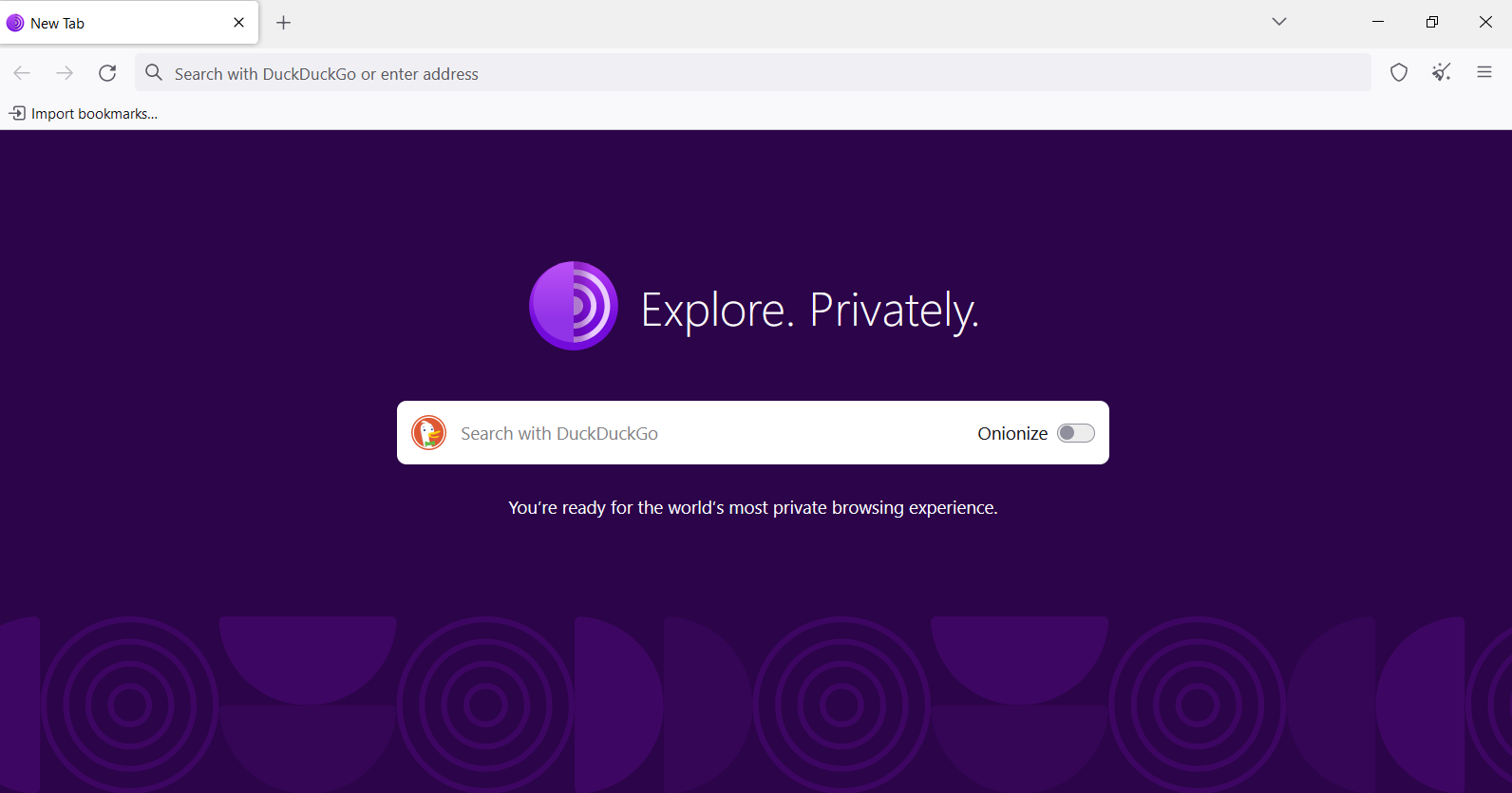
Task: Focus the address bar search field
Action: point(753,73)
